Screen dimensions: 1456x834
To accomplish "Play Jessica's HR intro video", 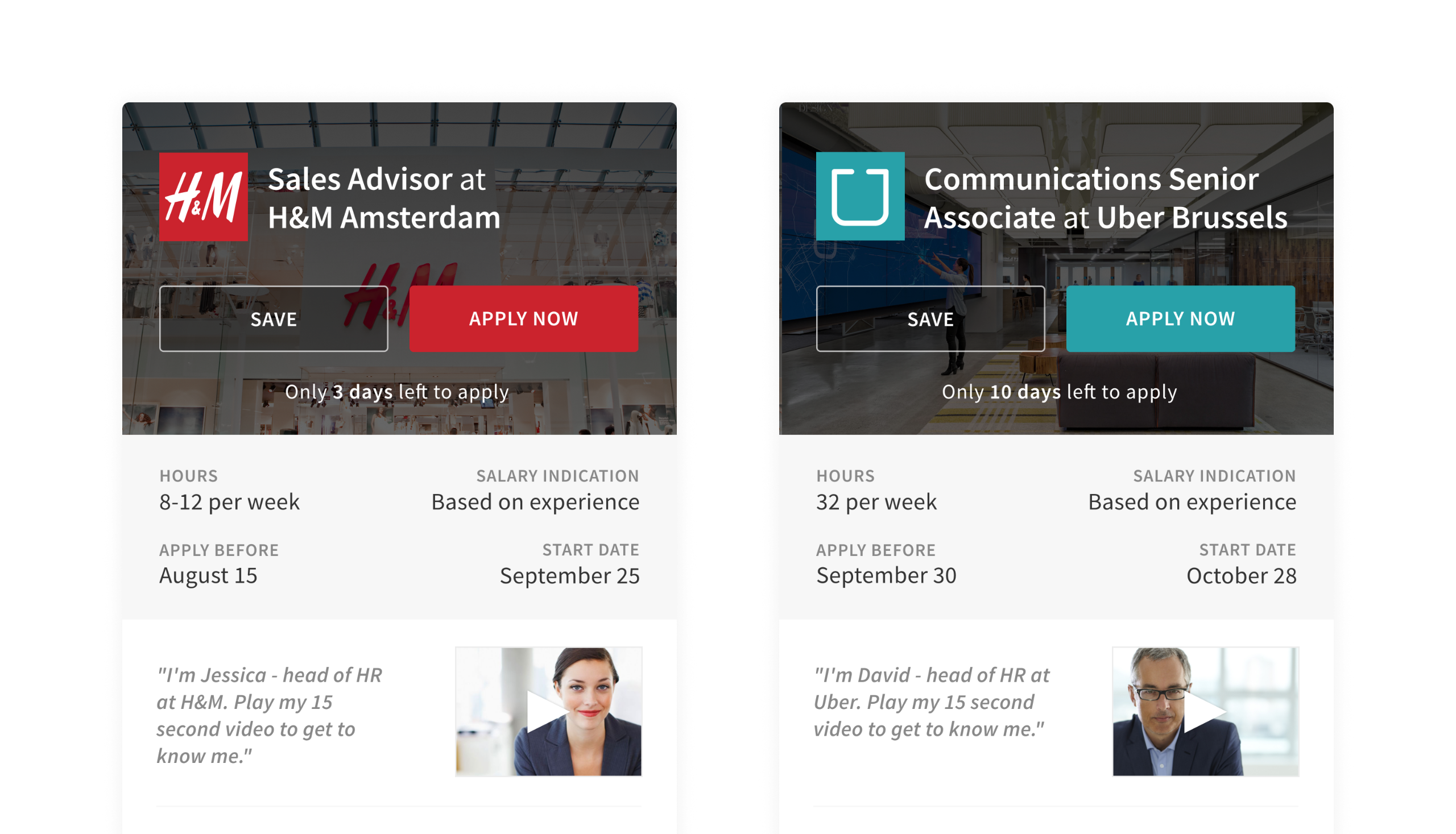I will 548,711.
